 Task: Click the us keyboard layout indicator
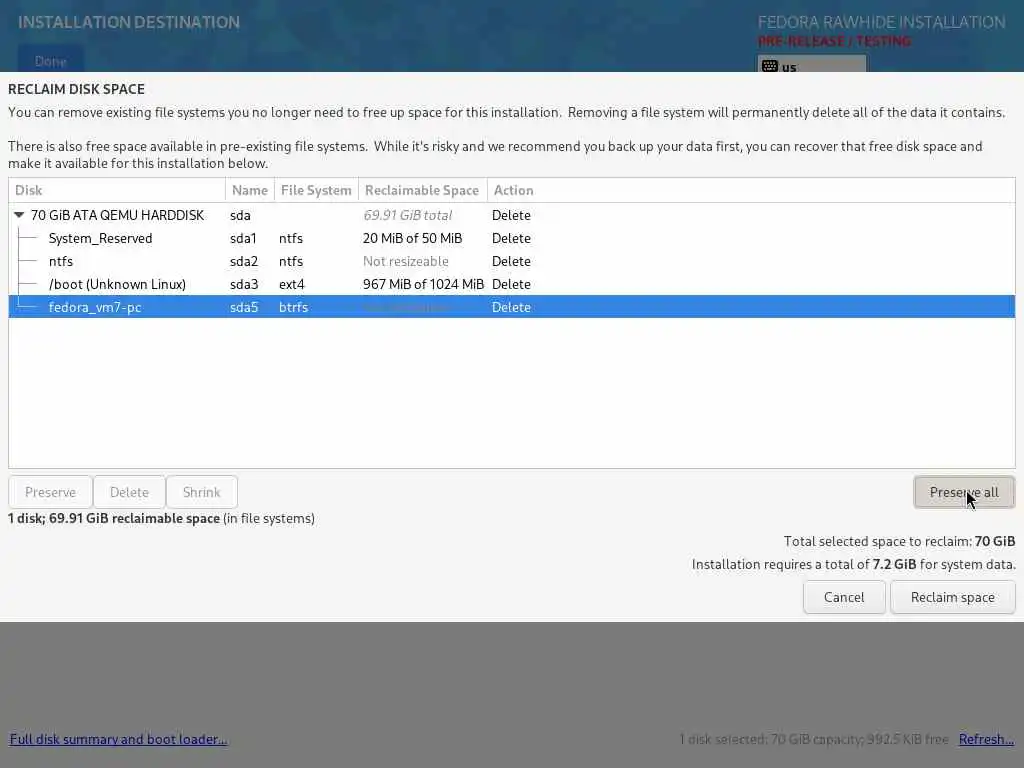tap(812, 66)
